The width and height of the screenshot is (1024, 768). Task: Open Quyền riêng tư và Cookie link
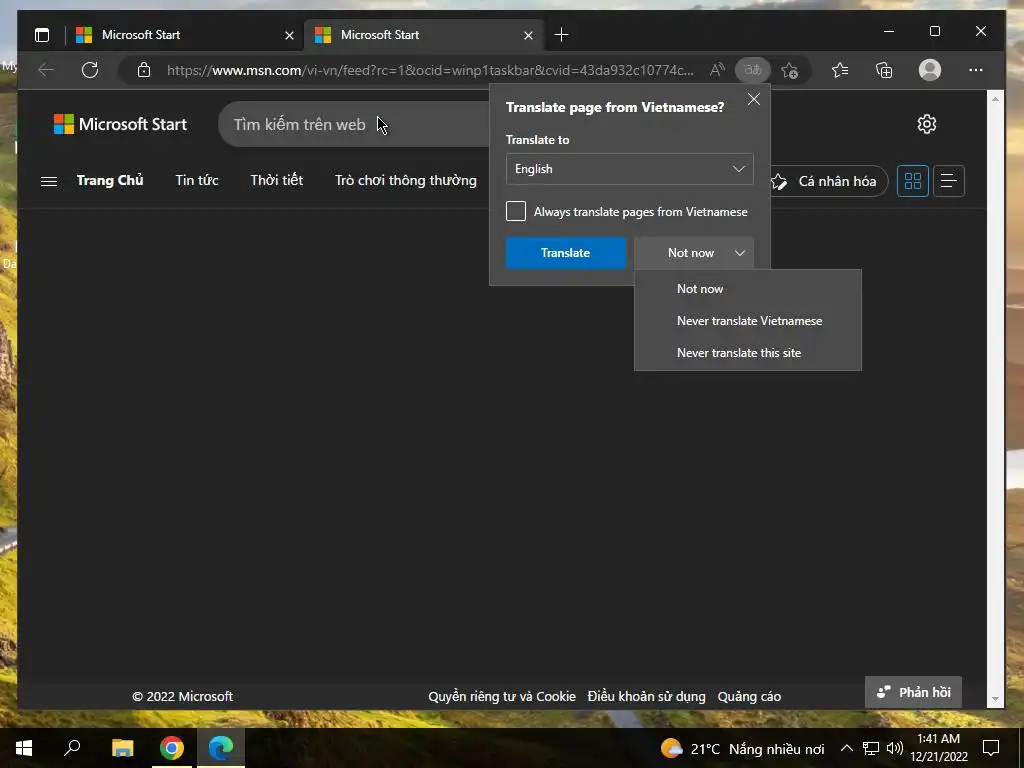point(502,697)
